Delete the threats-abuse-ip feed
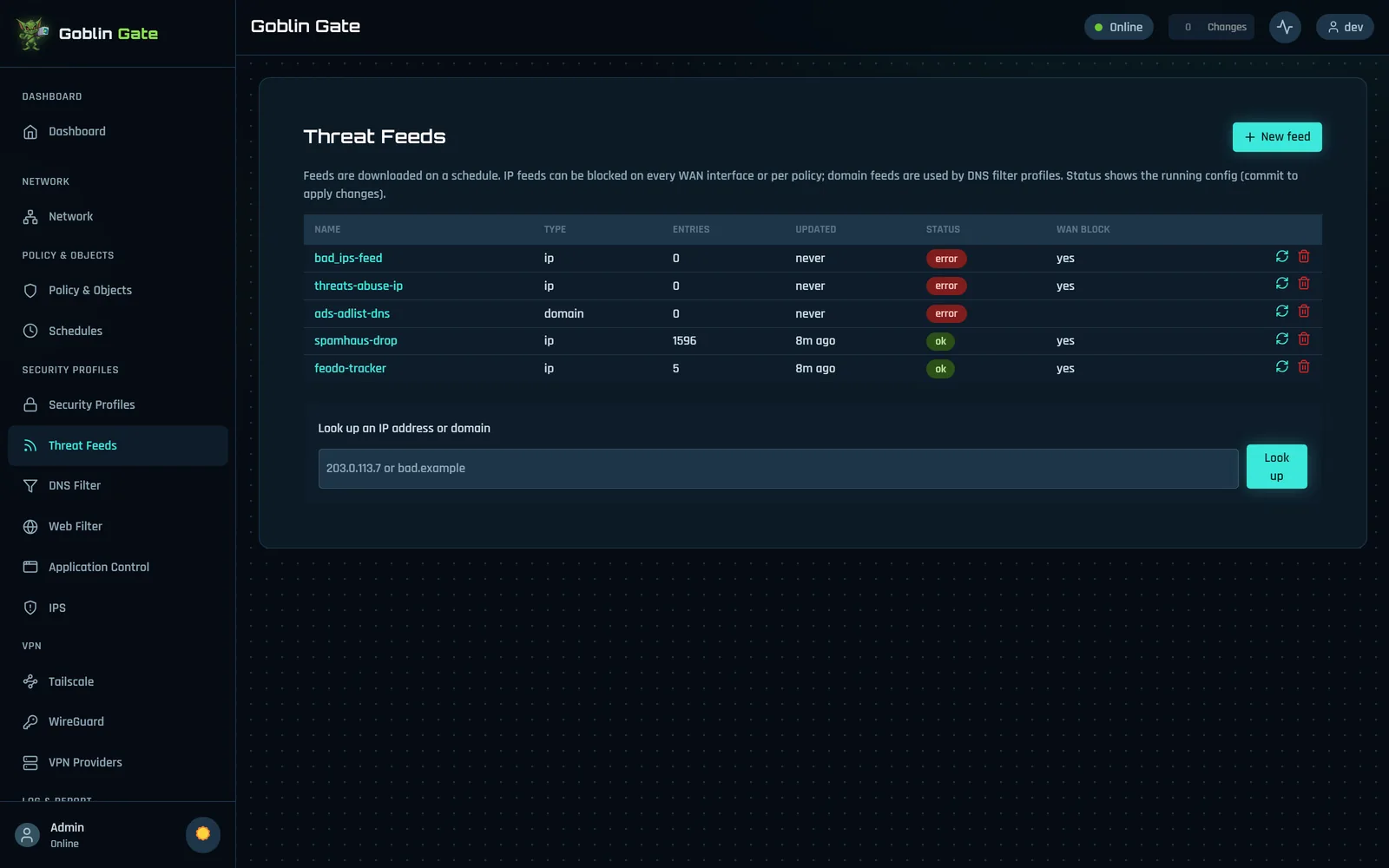The height and width of the screenshot is (868, 1389). (x=1304, y=283)
